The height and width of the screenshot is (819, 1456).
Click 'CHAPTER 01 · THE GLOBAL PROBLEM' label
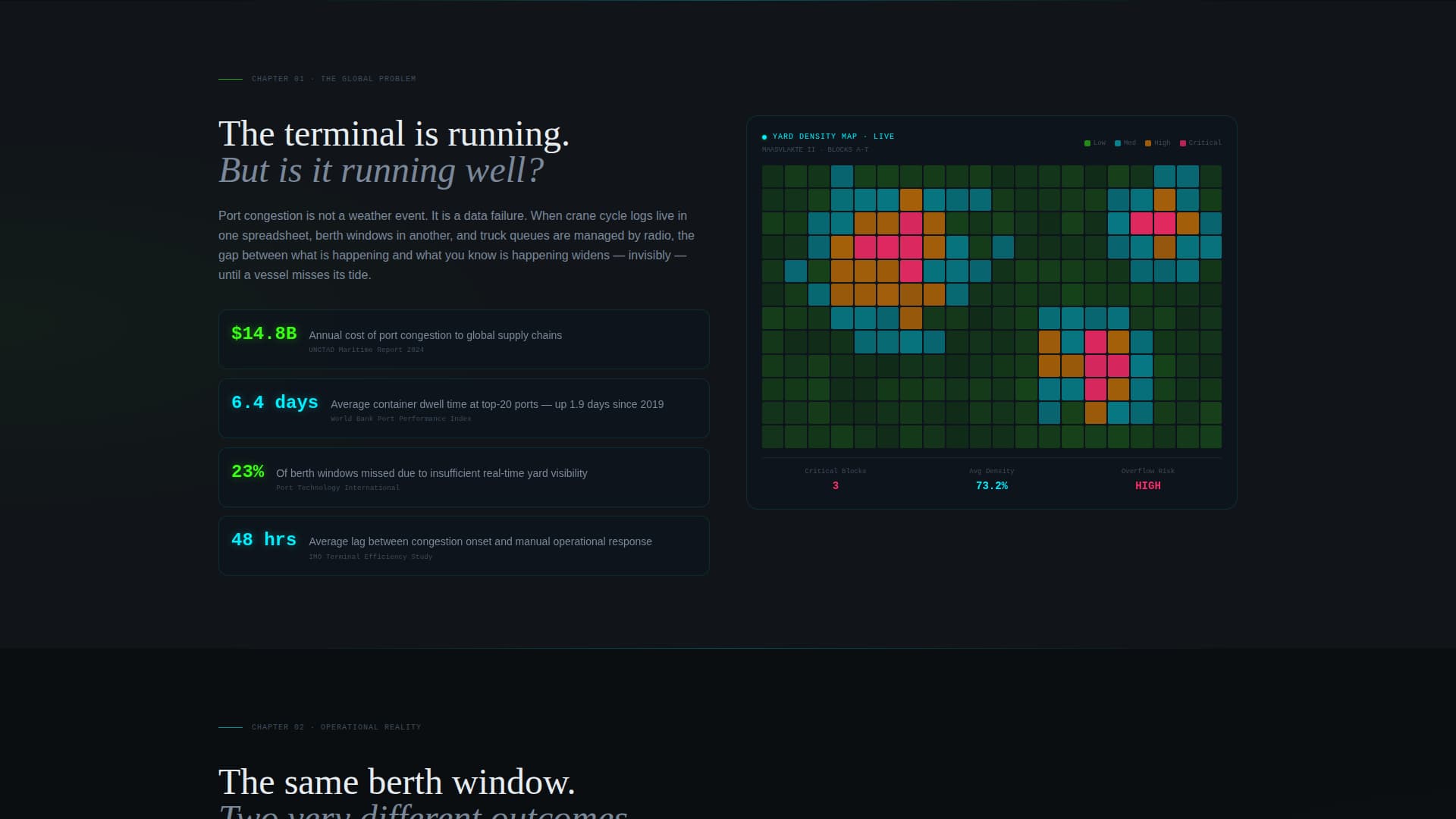click(x=334, y=79)
